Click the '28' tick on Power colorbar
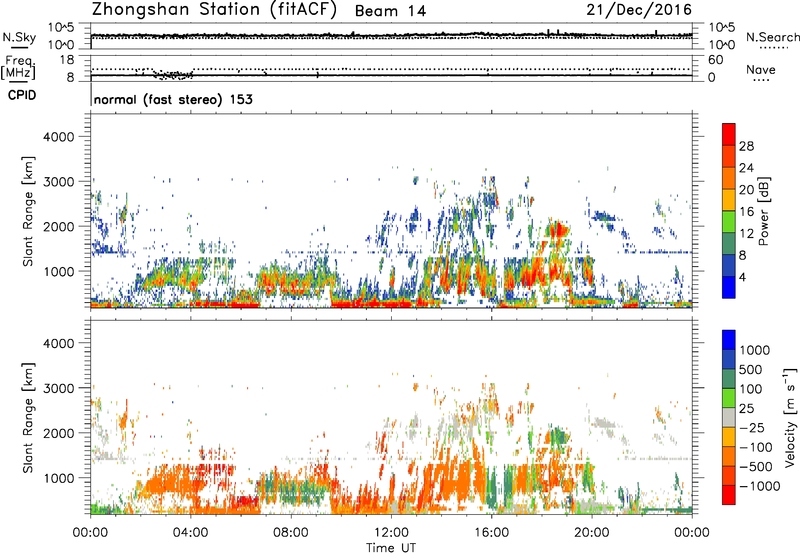The image size is (800, 554). [746, 146]
